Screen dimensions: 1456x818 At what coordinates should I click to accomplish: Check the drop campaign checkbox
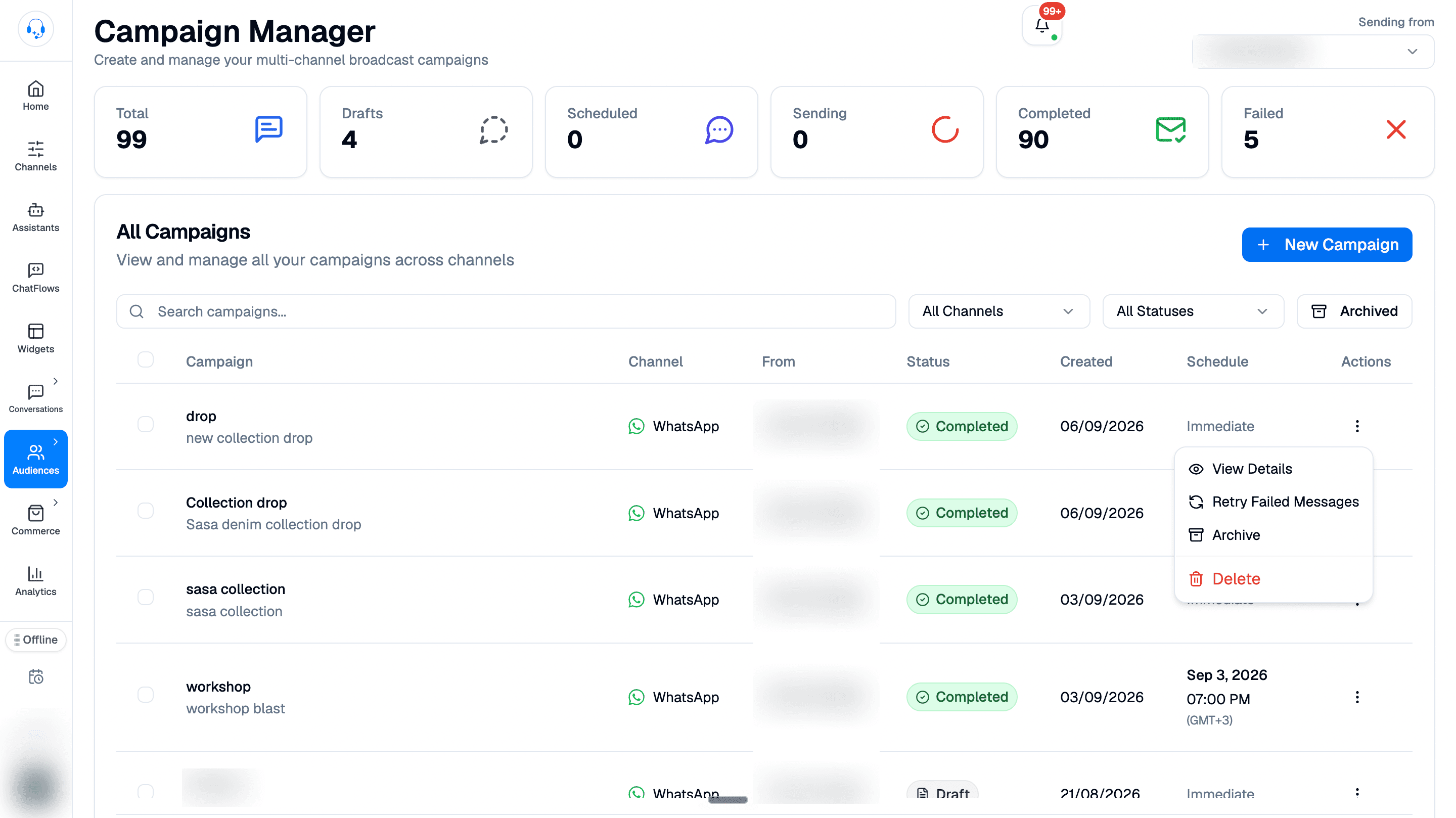click(146, 424)
